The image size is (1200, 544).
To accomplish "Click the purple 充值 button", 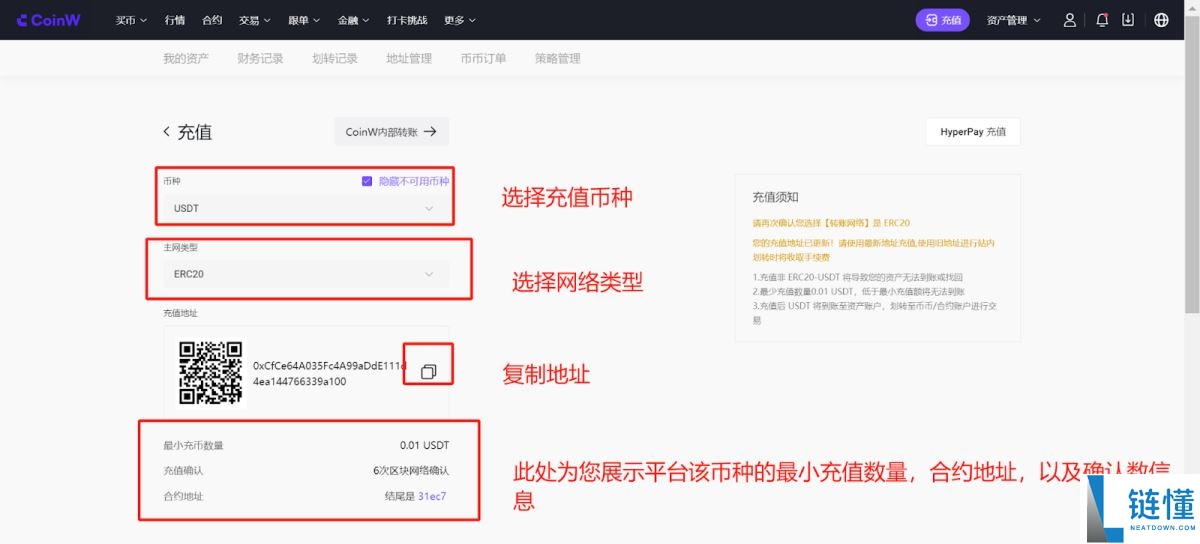I will [x=942, y=20].
